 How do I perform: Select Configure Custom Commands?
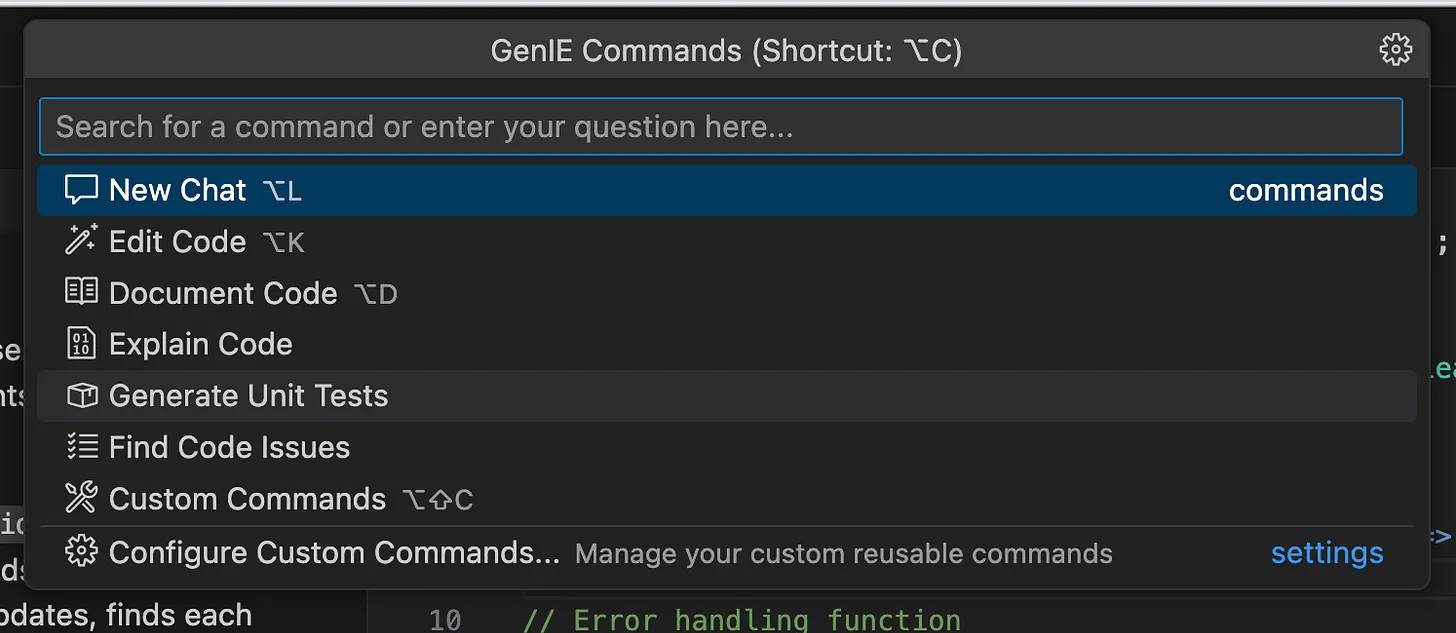(336, 551)
